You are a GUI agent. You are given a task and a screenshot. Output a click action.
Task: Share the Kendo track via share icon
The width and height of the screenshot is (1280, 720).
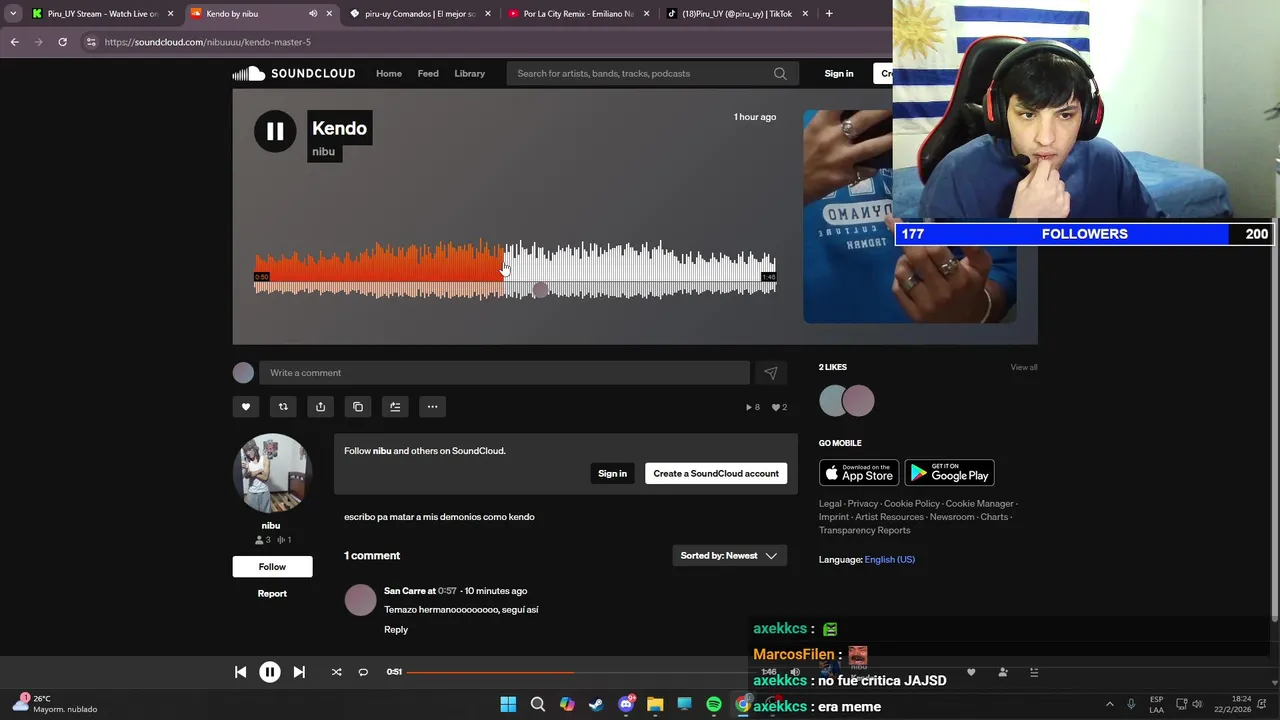click(320, 407)
